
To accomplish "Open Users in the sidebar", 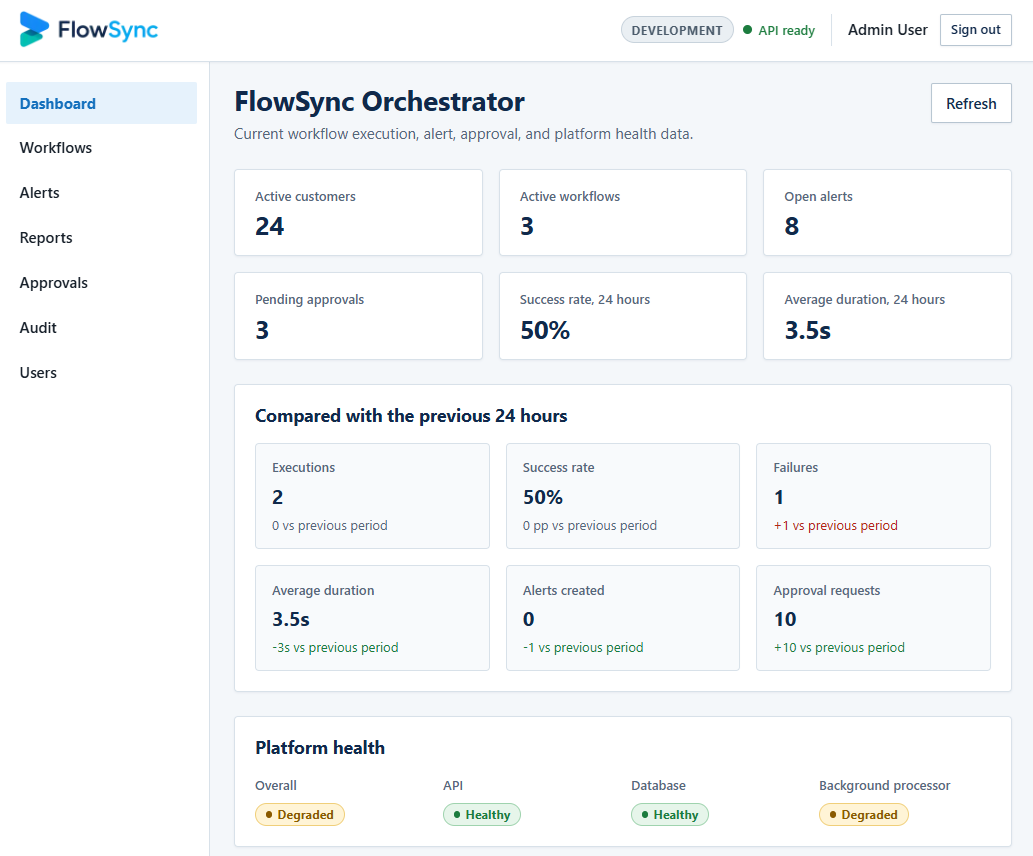I will tap(101, 372).
